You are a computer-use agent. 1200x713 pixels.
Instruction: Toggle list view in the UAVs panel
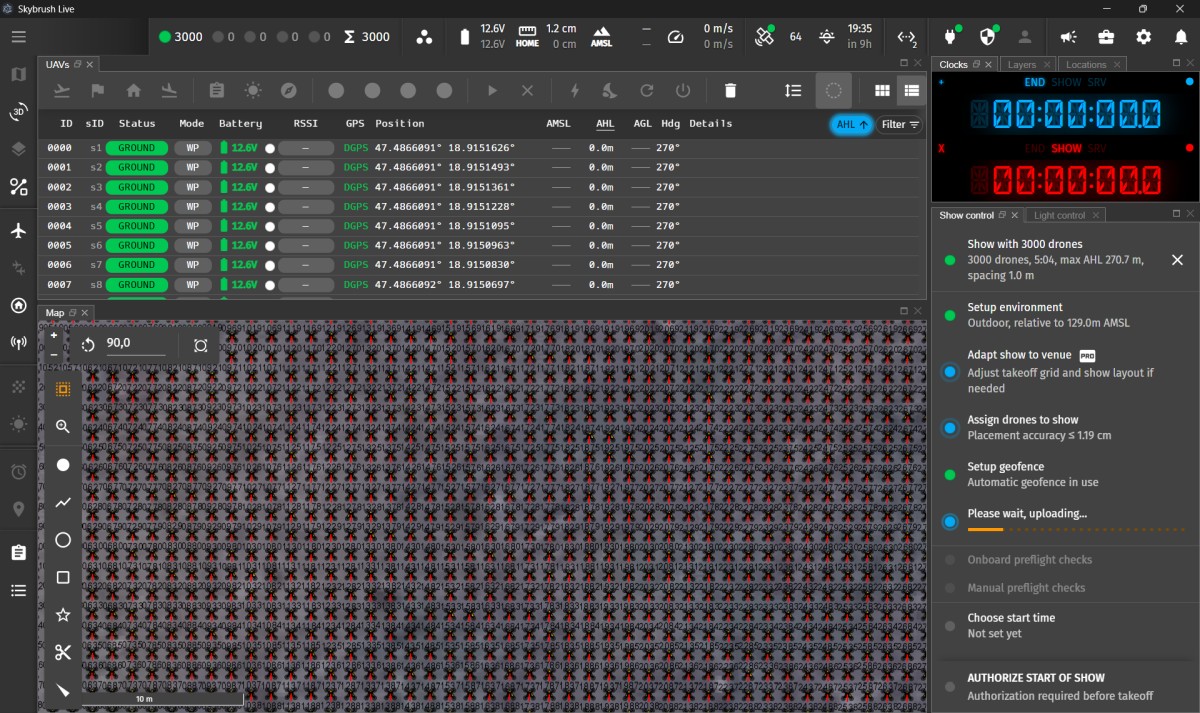[911, 90]
